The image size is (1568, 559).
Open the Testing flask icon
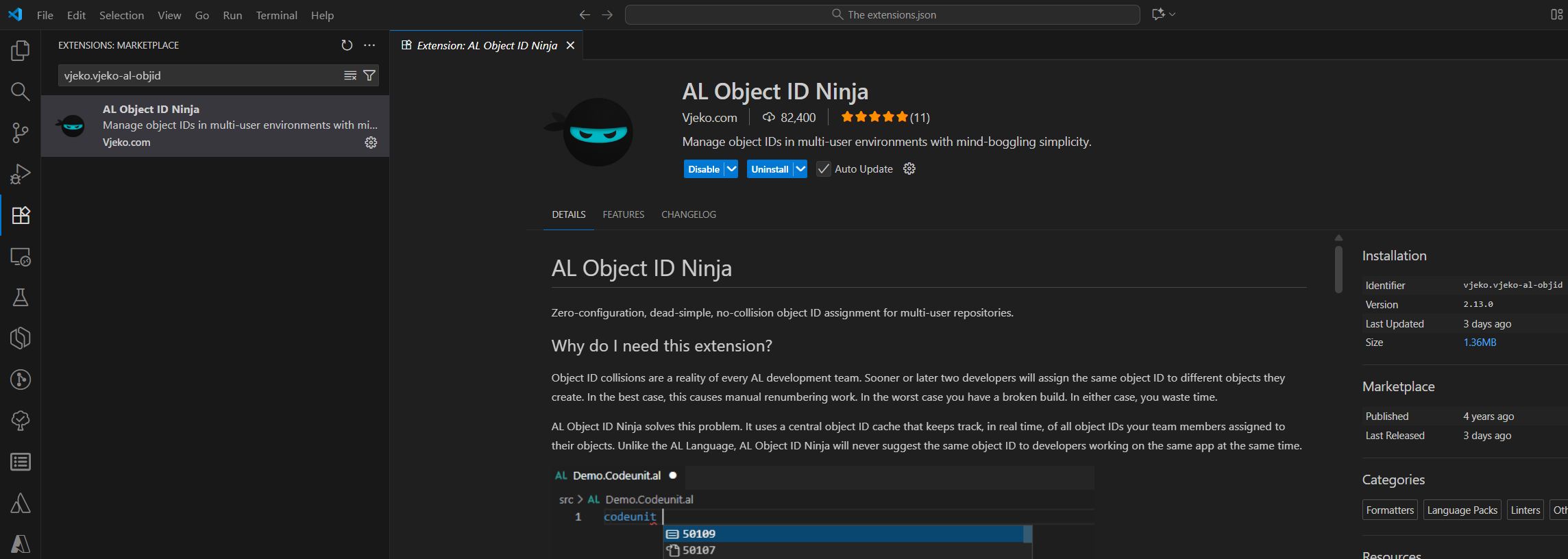coord(21,297)
